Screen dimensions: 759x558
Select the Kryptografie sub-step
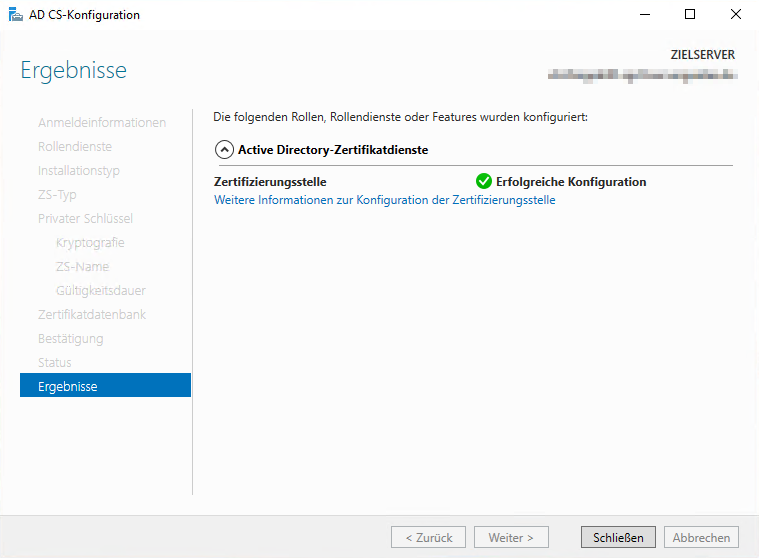pyautogui.click(x=90, y=242)
